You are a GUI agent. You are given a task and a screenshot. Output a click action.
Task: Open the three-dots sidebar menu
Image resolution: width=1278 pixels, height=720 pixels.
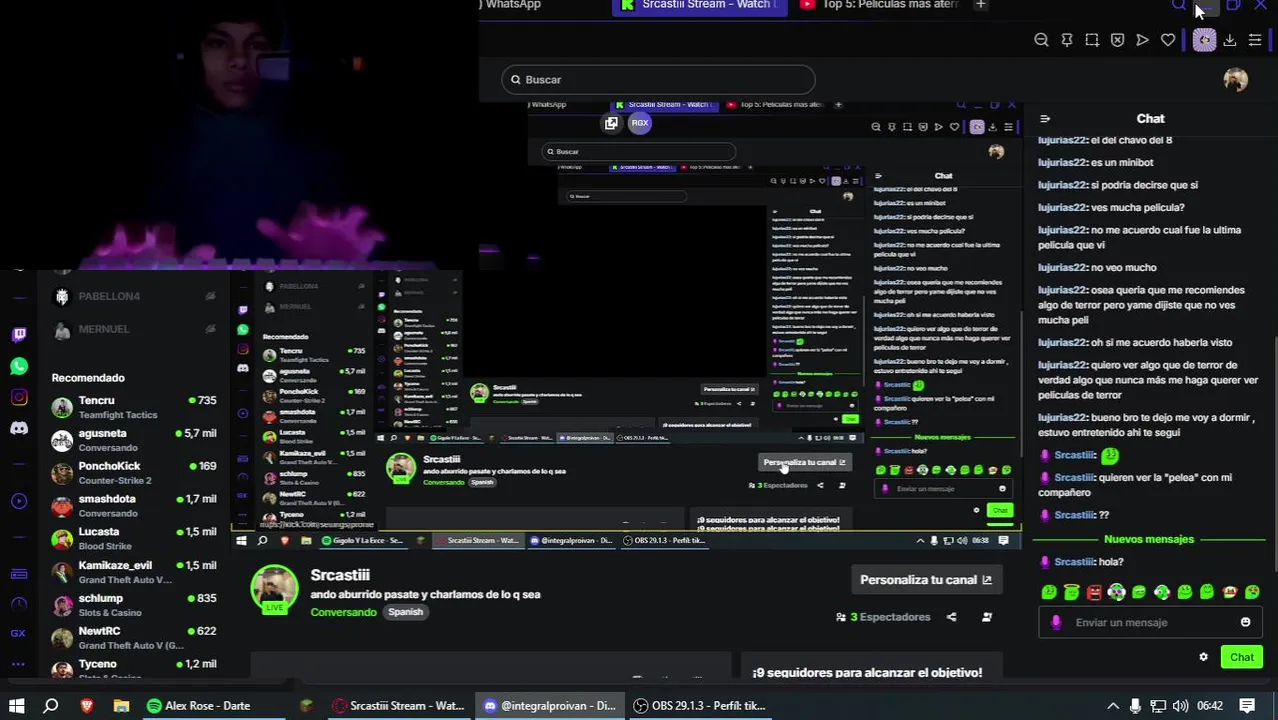[x=19, y=664]
